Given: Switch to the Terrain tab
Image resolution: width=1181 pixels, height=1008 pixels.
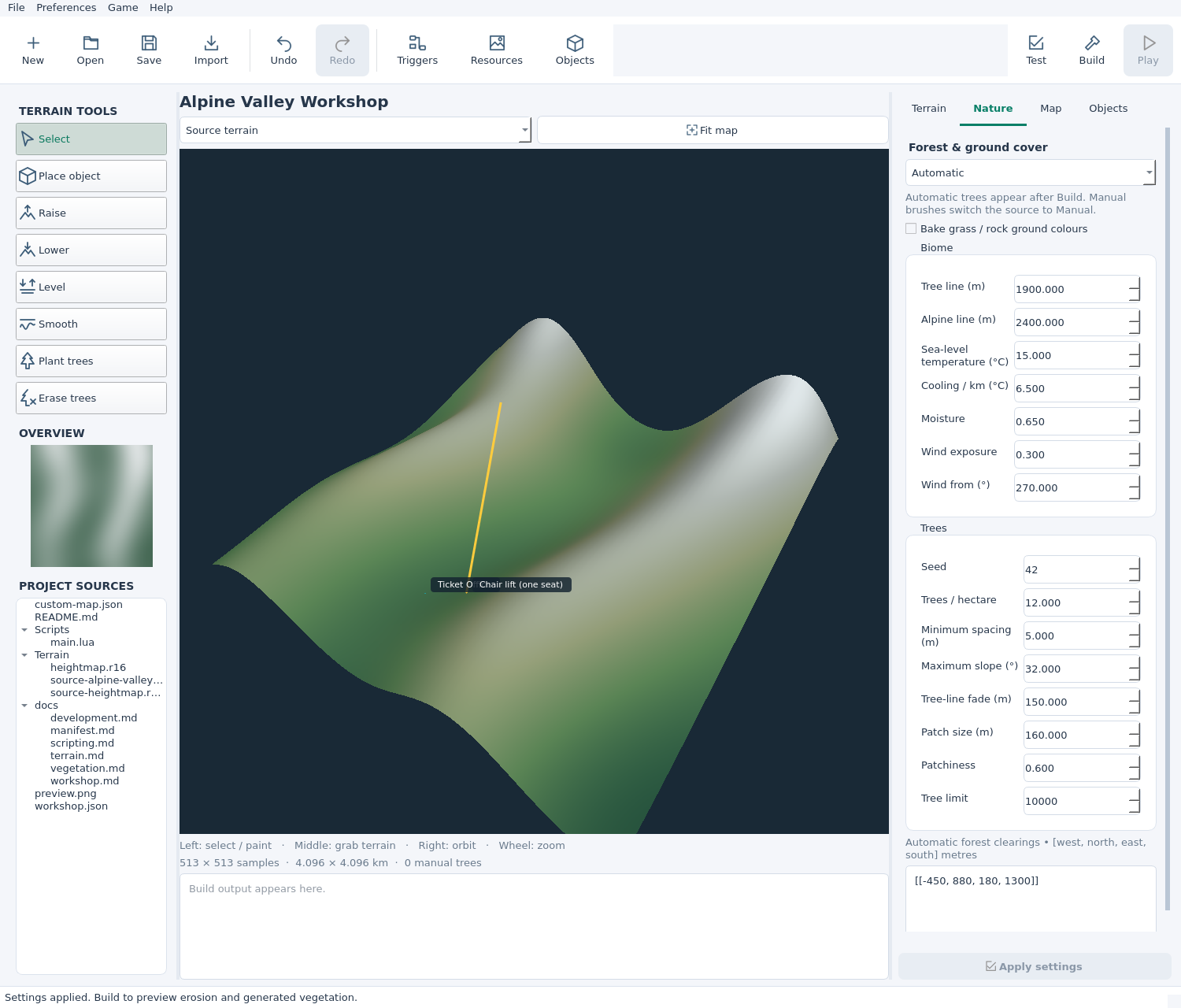Looking at the screenshot, I should coord(929,109).
